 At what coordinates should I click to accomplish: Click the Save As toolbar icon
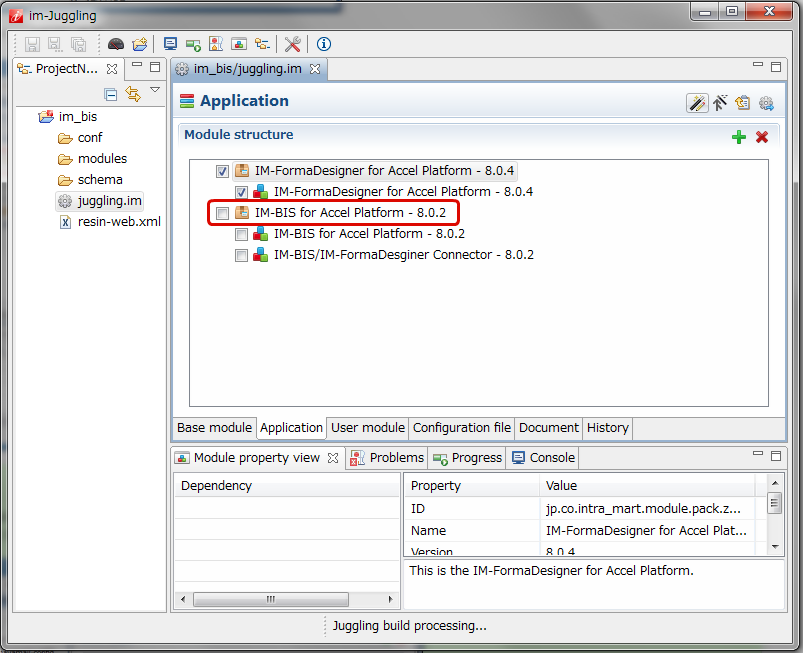tap(55, 45)
